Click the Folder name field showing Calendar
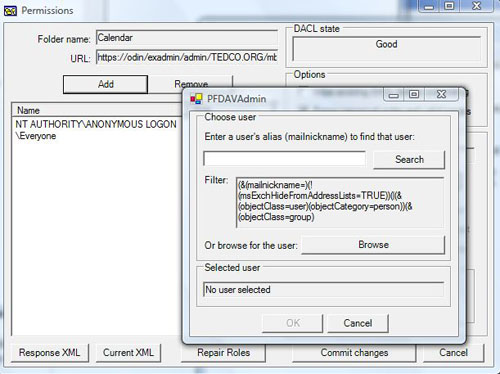The height and width of the screenshot is (374, 500). point(187,38)
